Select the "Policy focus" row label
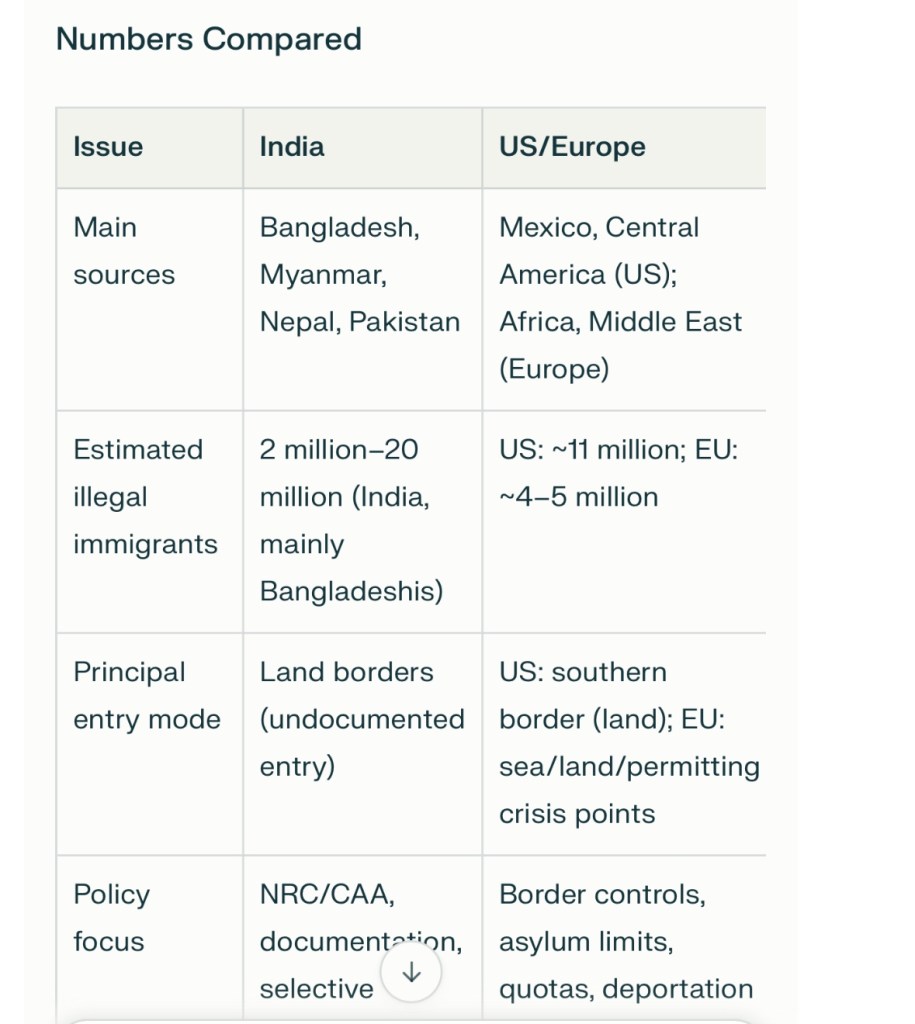This screenshot has width=915, height=1024. 111,918
